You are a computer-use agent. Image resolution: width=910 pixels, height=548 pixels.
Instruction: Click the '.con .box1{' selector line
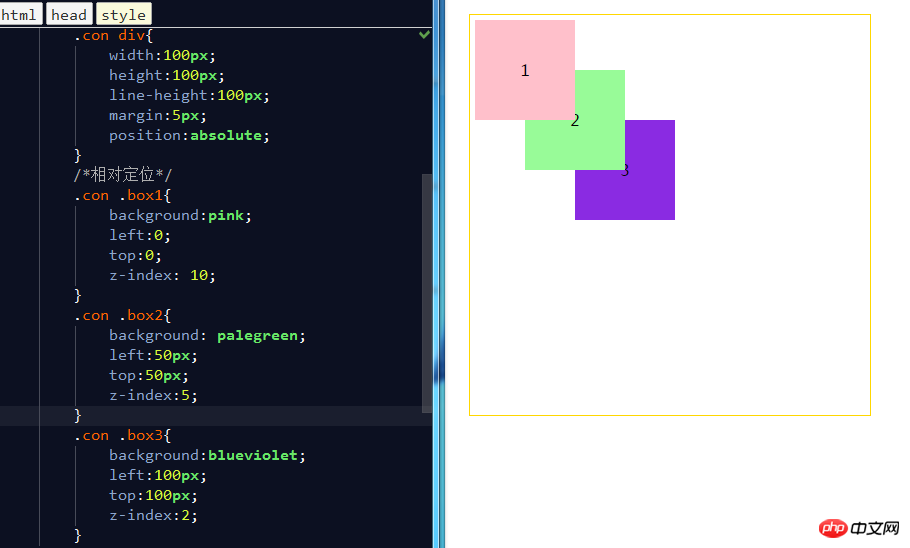(x=122, y=196)
